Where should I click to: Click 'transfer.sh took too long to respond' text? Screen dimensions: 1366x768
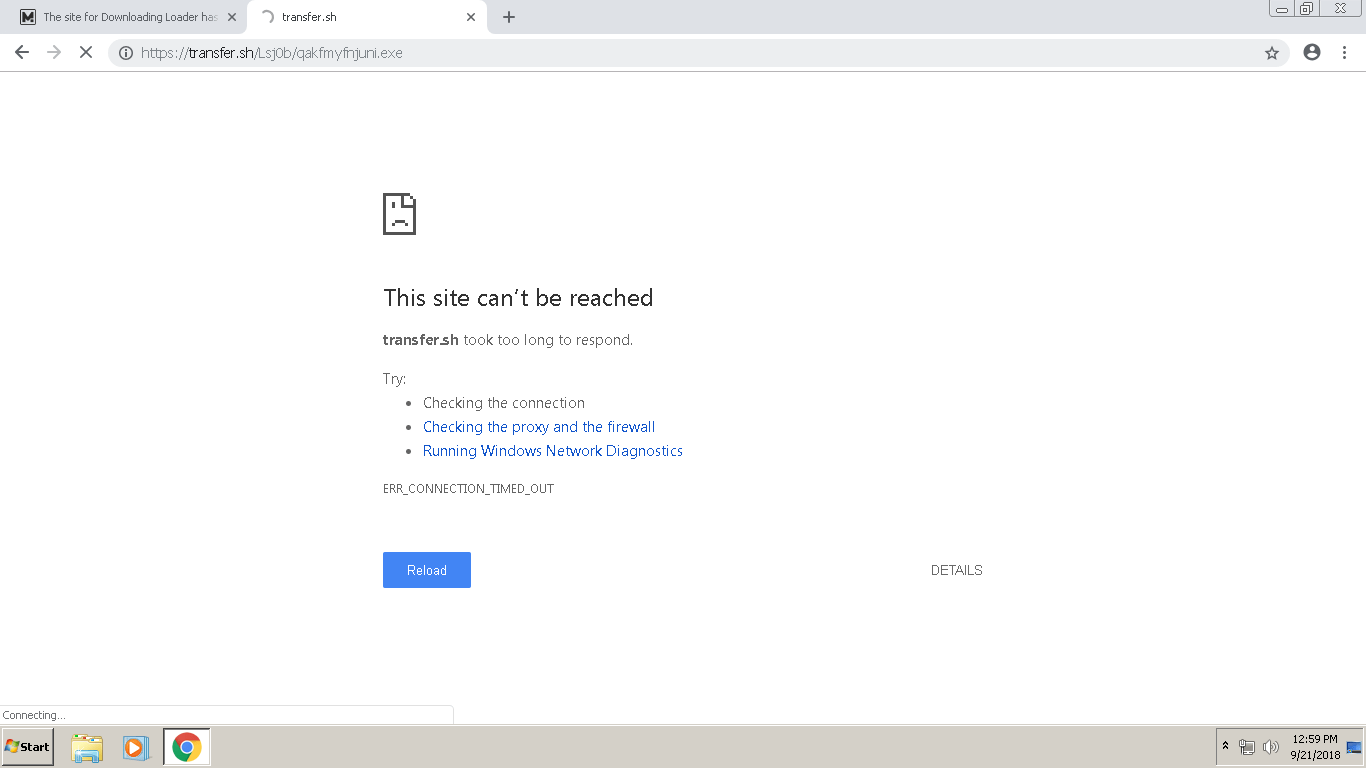[508, 340]
